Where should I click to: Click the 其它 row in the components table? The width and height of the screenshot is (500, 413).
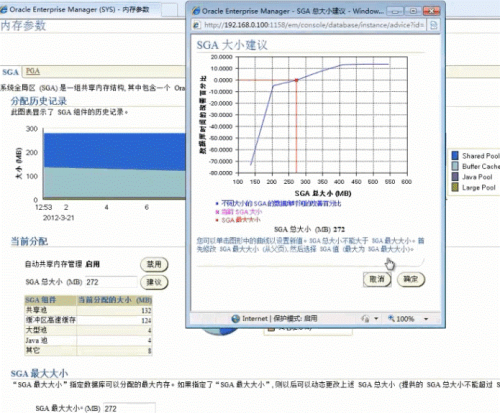tap(88, 350)
